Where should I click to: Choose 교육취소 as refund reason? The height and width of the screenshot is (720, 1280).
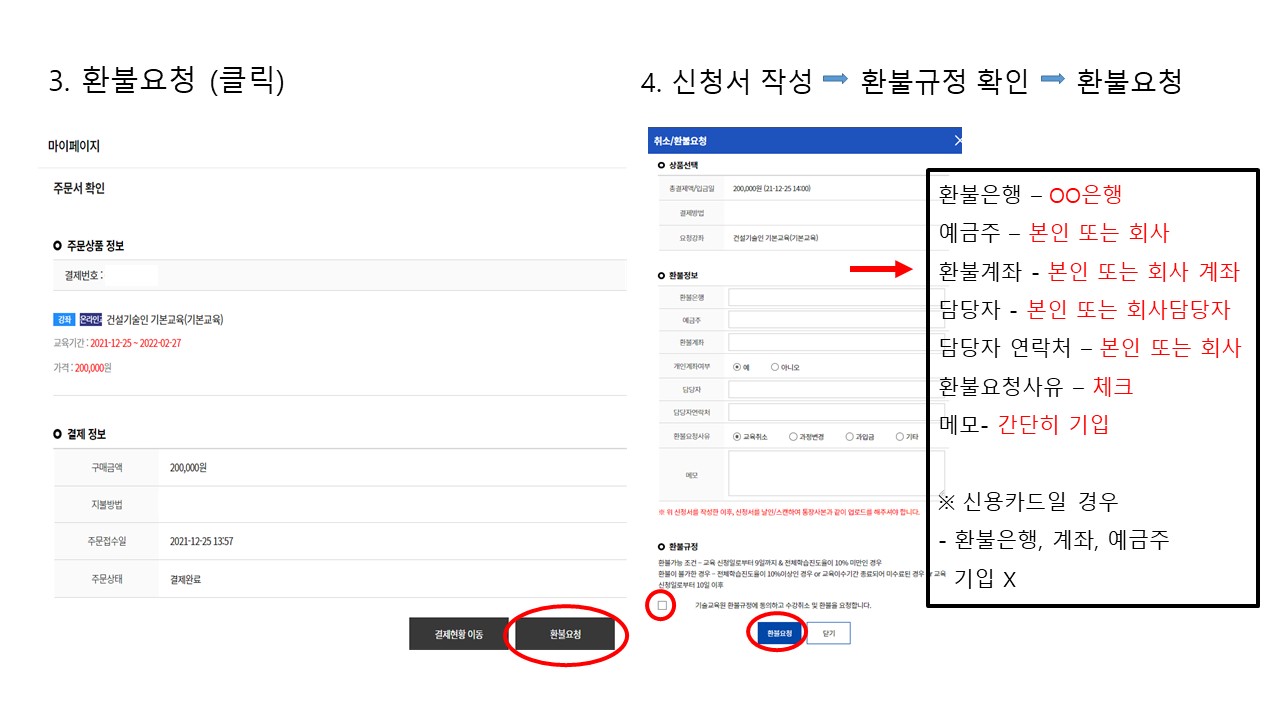tap(737, 436)
